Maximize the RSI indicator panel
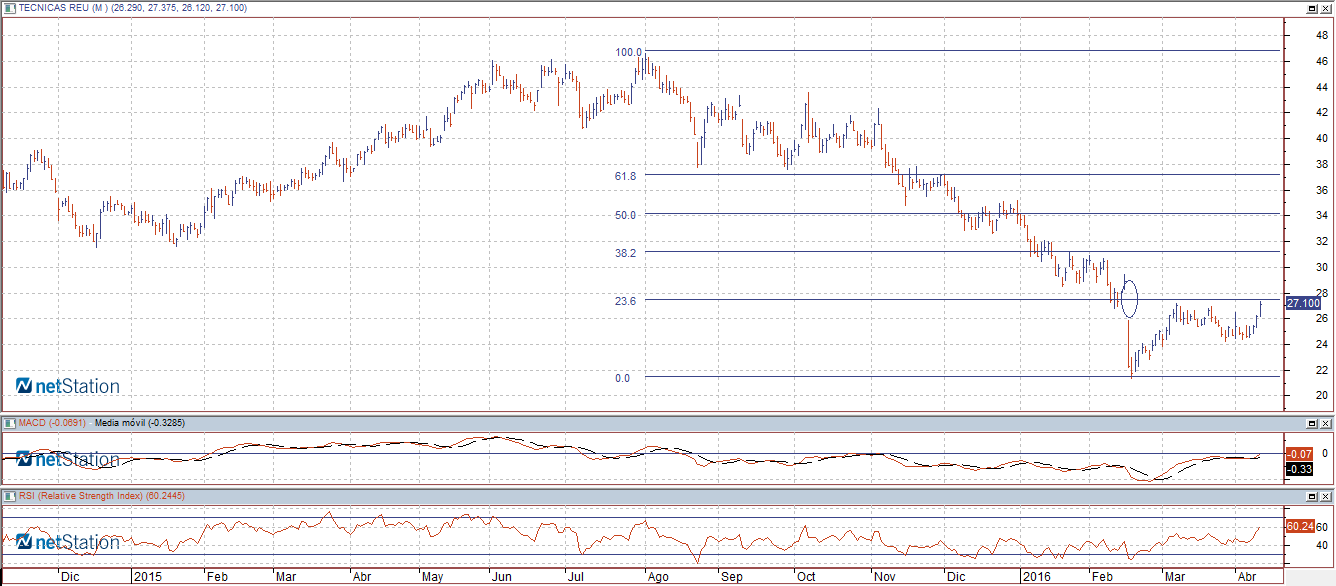 pos(1311,495)
